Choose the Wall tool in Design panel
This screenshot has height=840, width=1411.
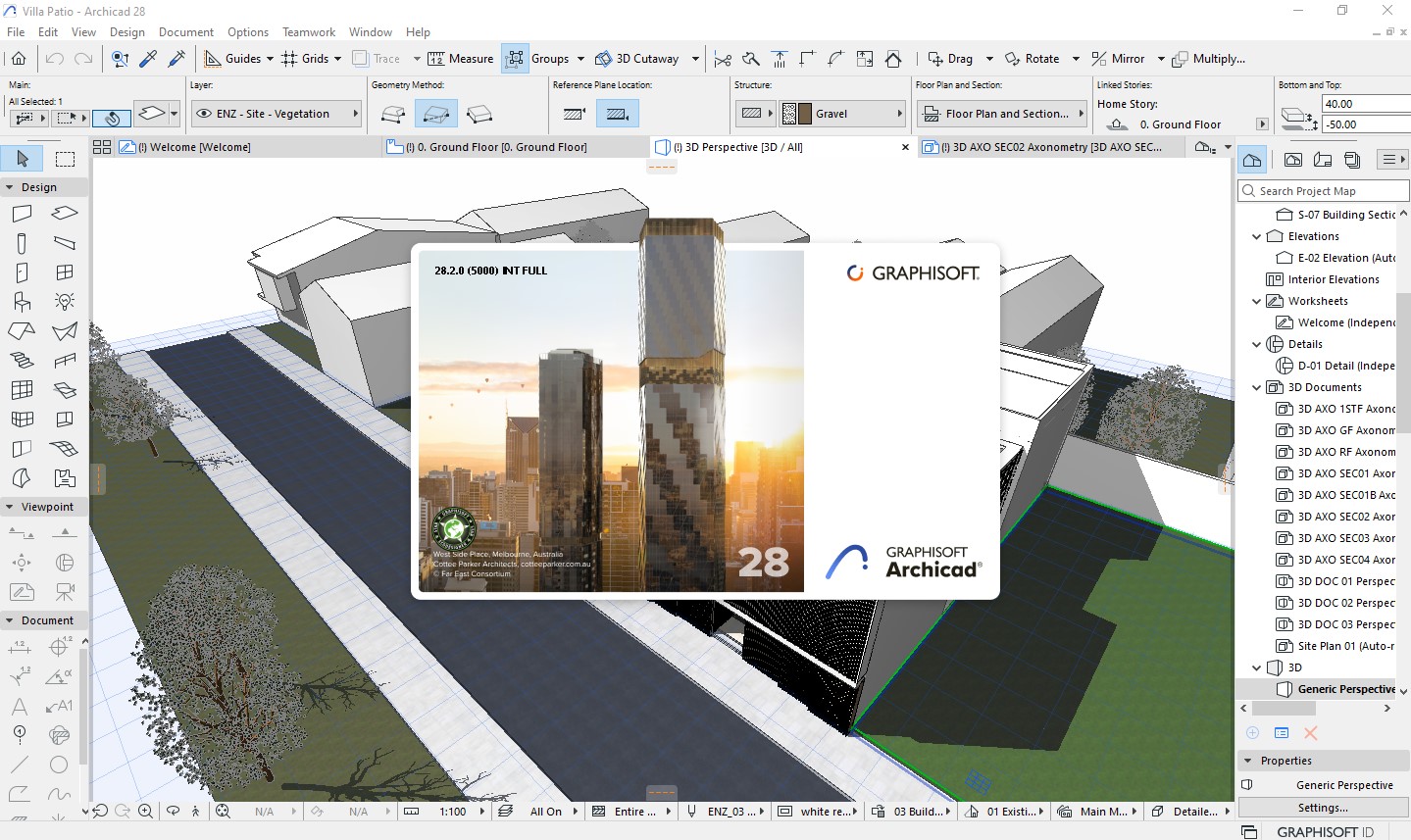coord(22,213)
